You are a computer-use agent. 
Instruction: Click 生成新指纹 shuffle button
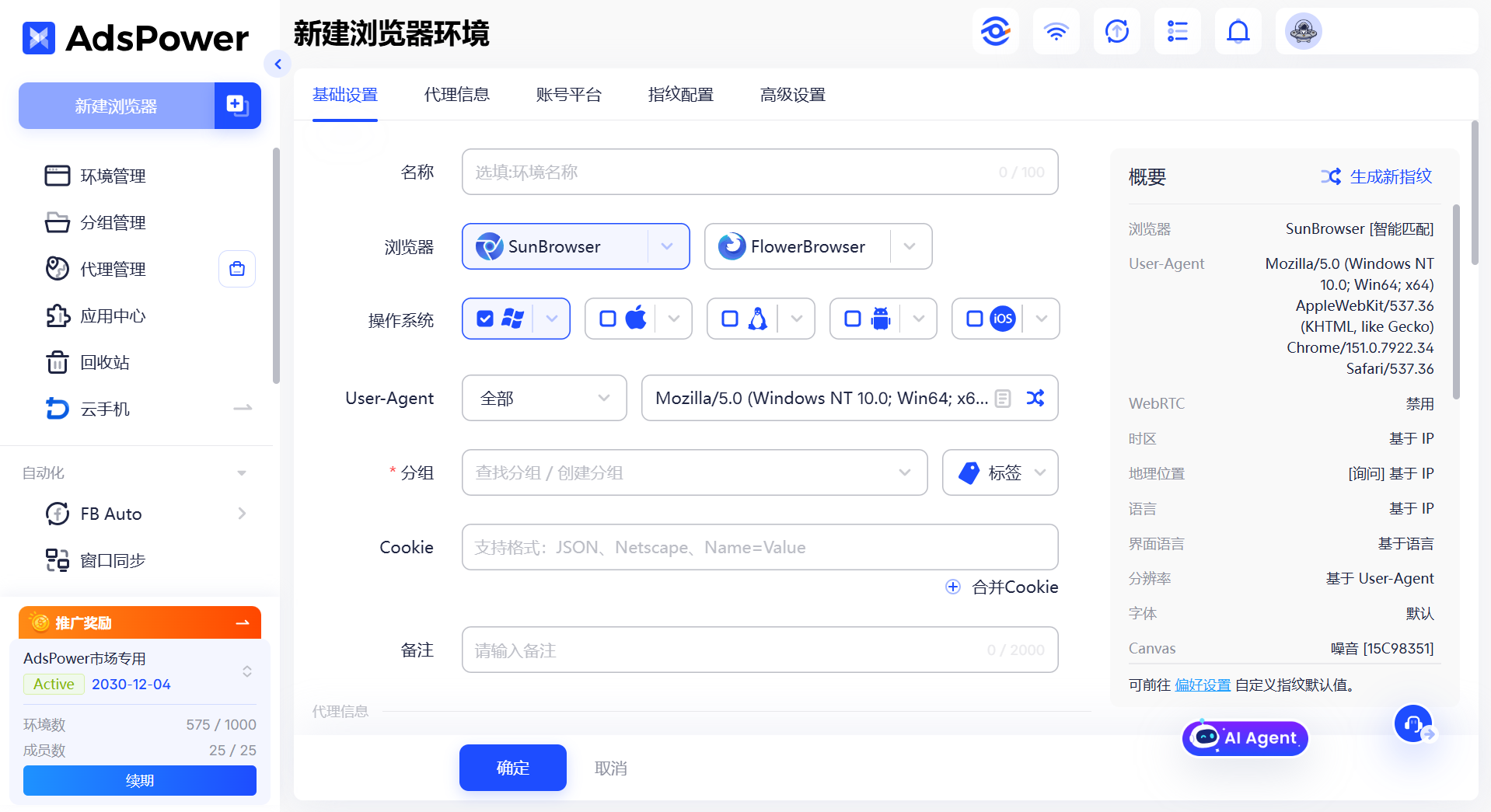[x=1376, y=176]
